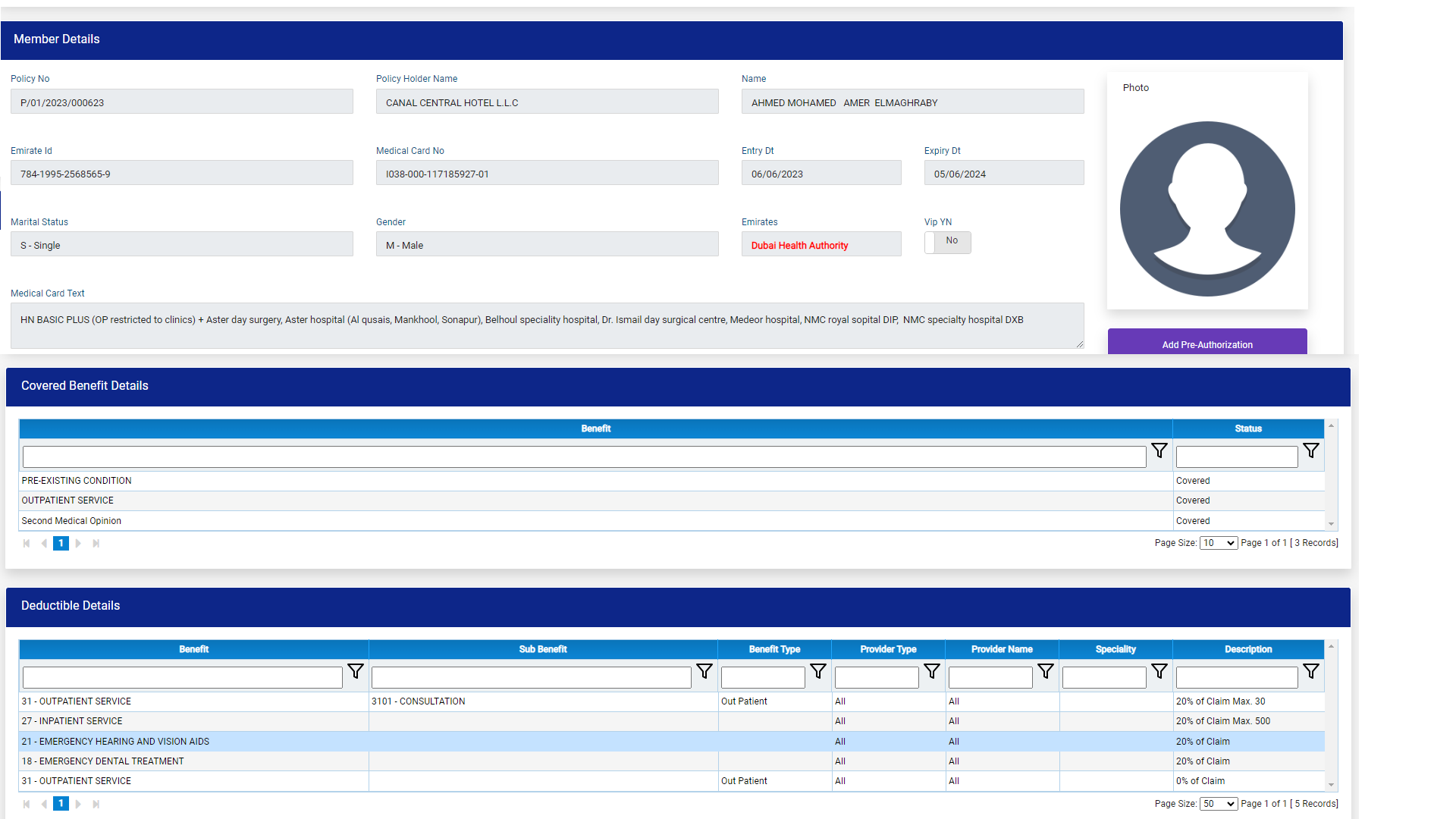Click Add Pre-Authorization button
Screen dimensions: 1456x819
[1207, 344]
